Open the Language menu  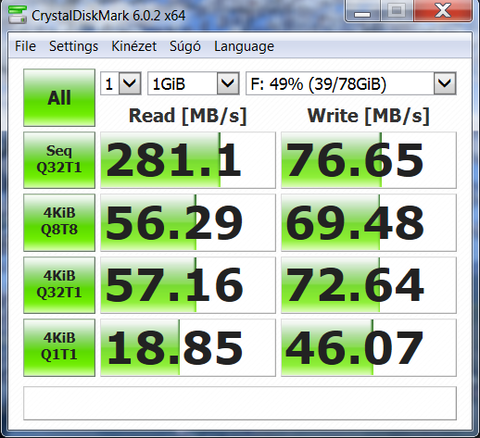click(x=244, y=46)
